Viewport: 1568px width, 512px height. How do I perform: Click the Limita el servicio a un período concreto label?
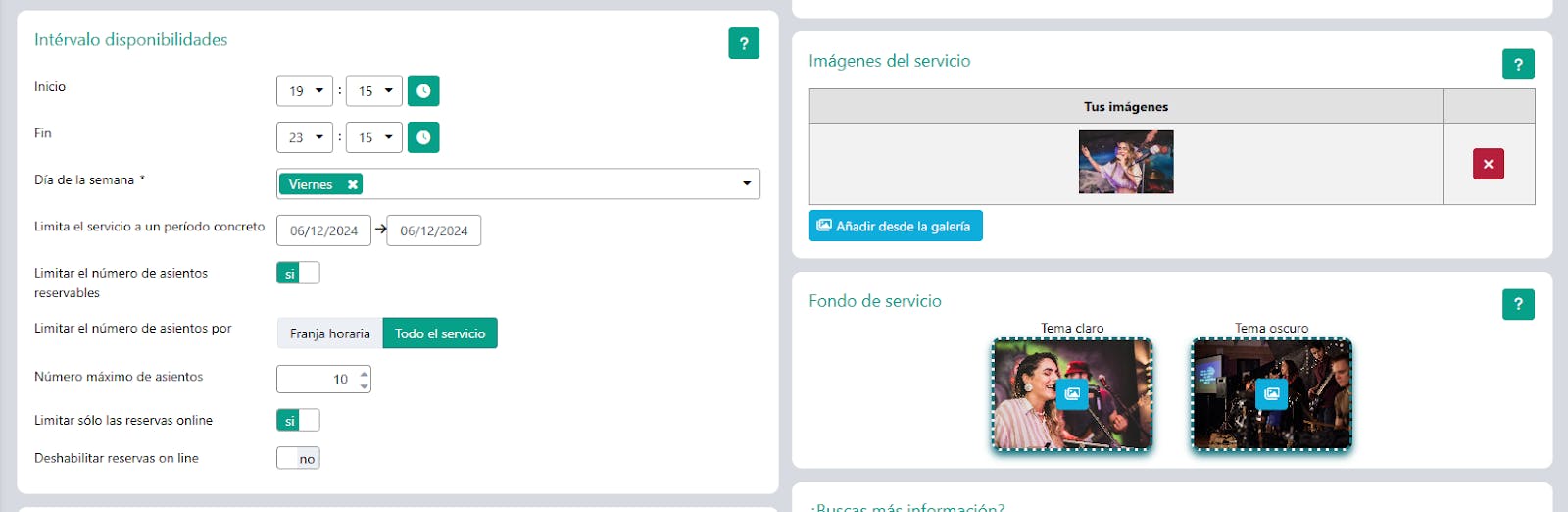(x=149, y=227)
